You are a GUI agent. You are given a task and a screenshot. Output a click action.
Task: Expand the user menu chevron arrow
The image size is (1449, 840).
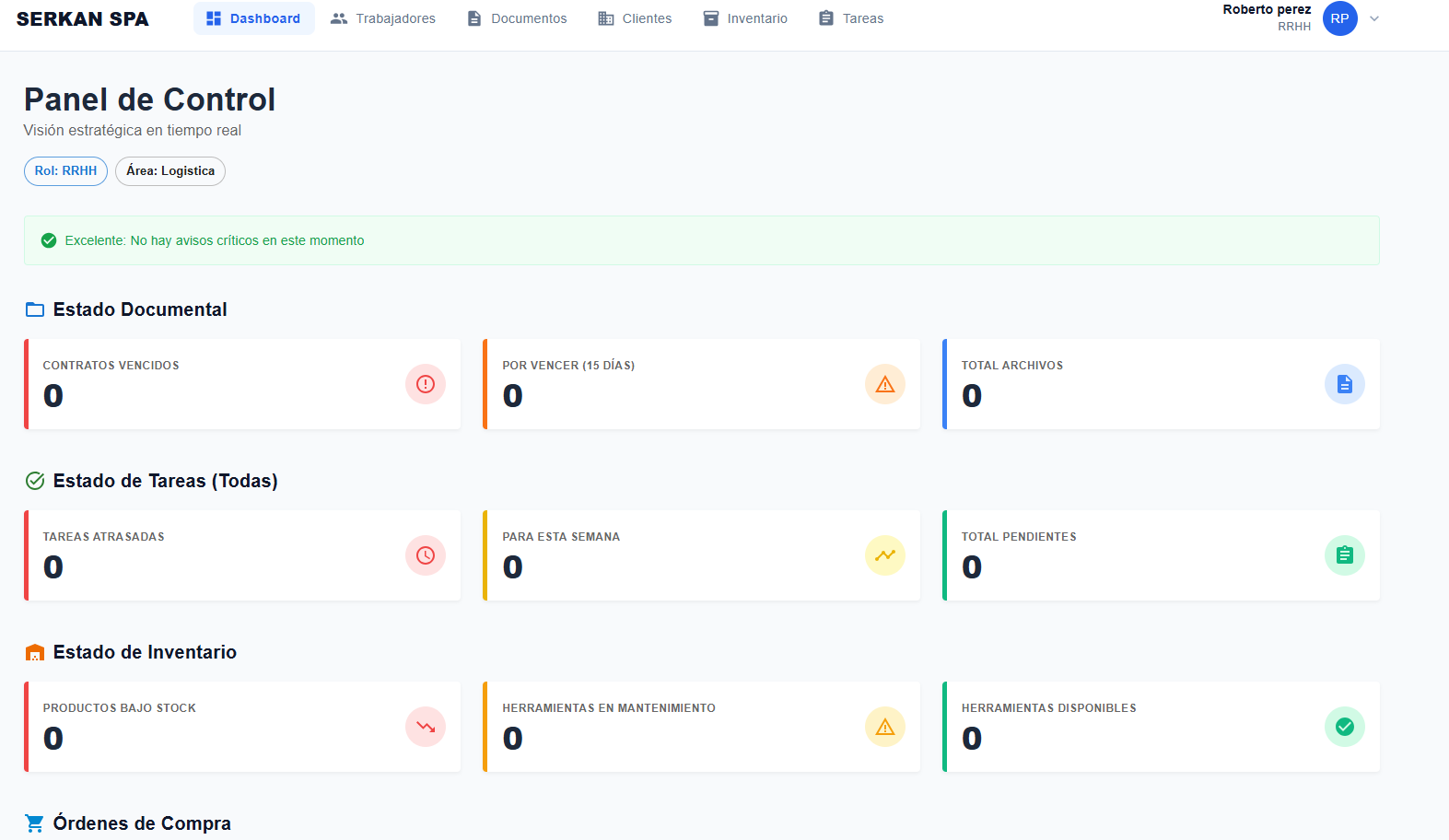pyautogui.click(x=1374, y=18)
